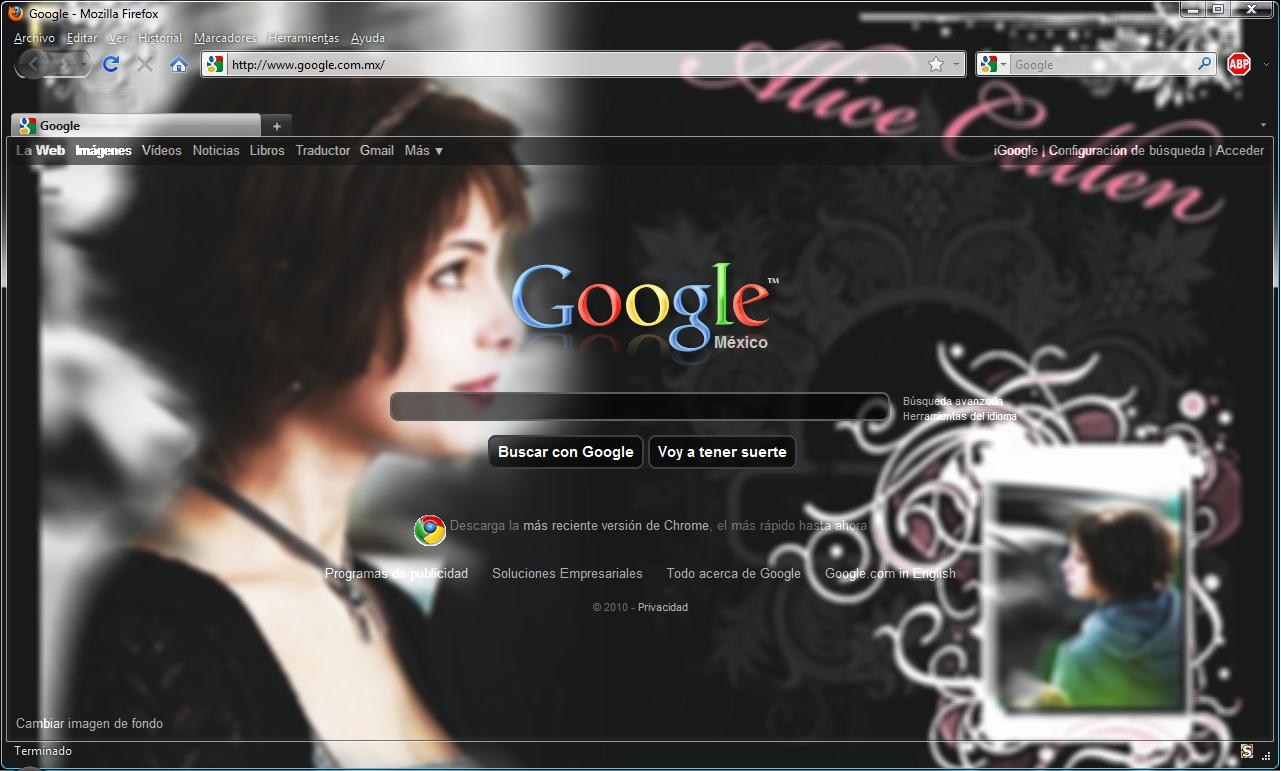Click the Acceder sign-in link
The width and height of the screenshot is (1281, 771).
[x=1240, y=151]
